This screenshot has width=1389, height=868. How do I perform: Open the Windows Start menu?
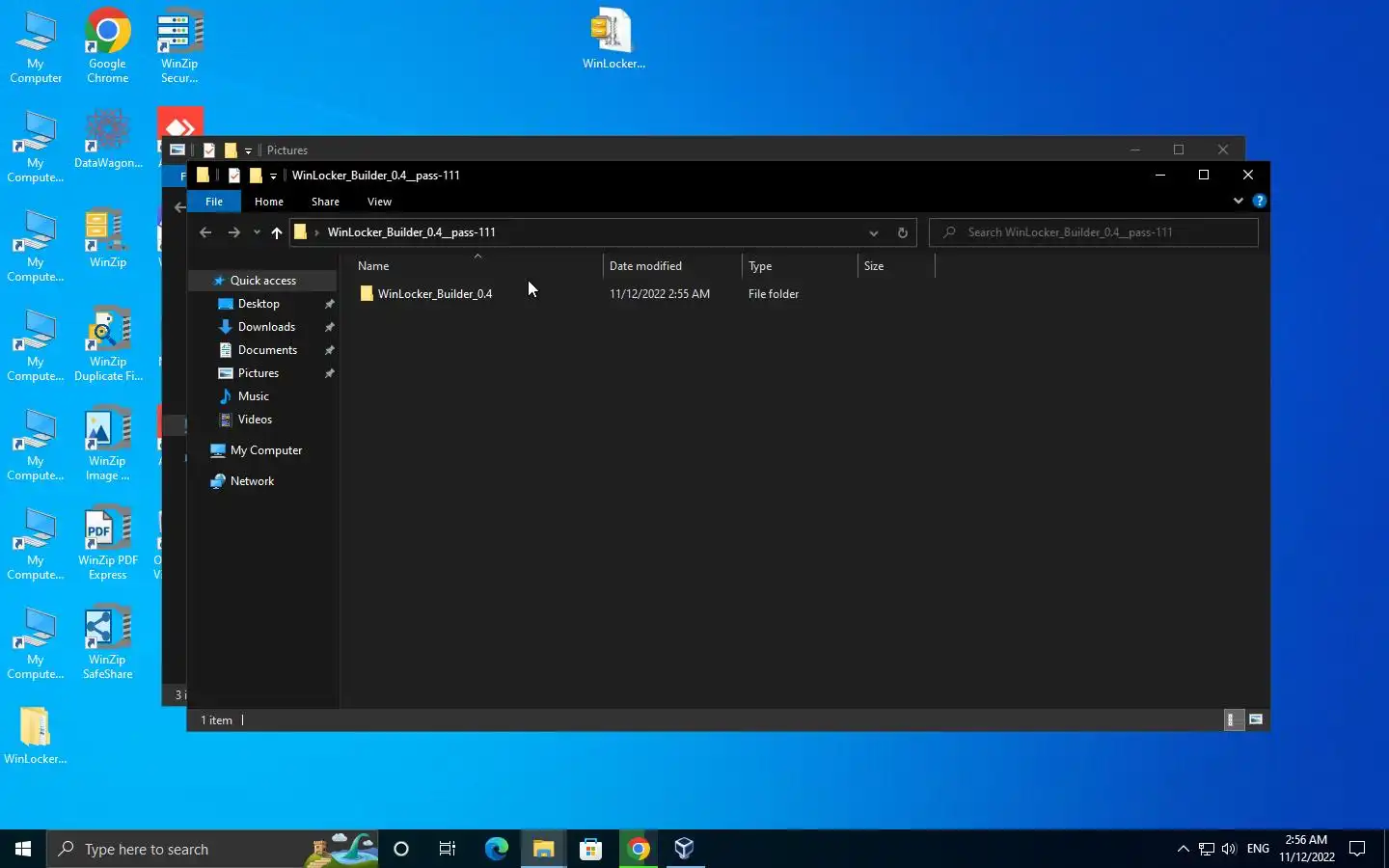[x=23, y=849]
